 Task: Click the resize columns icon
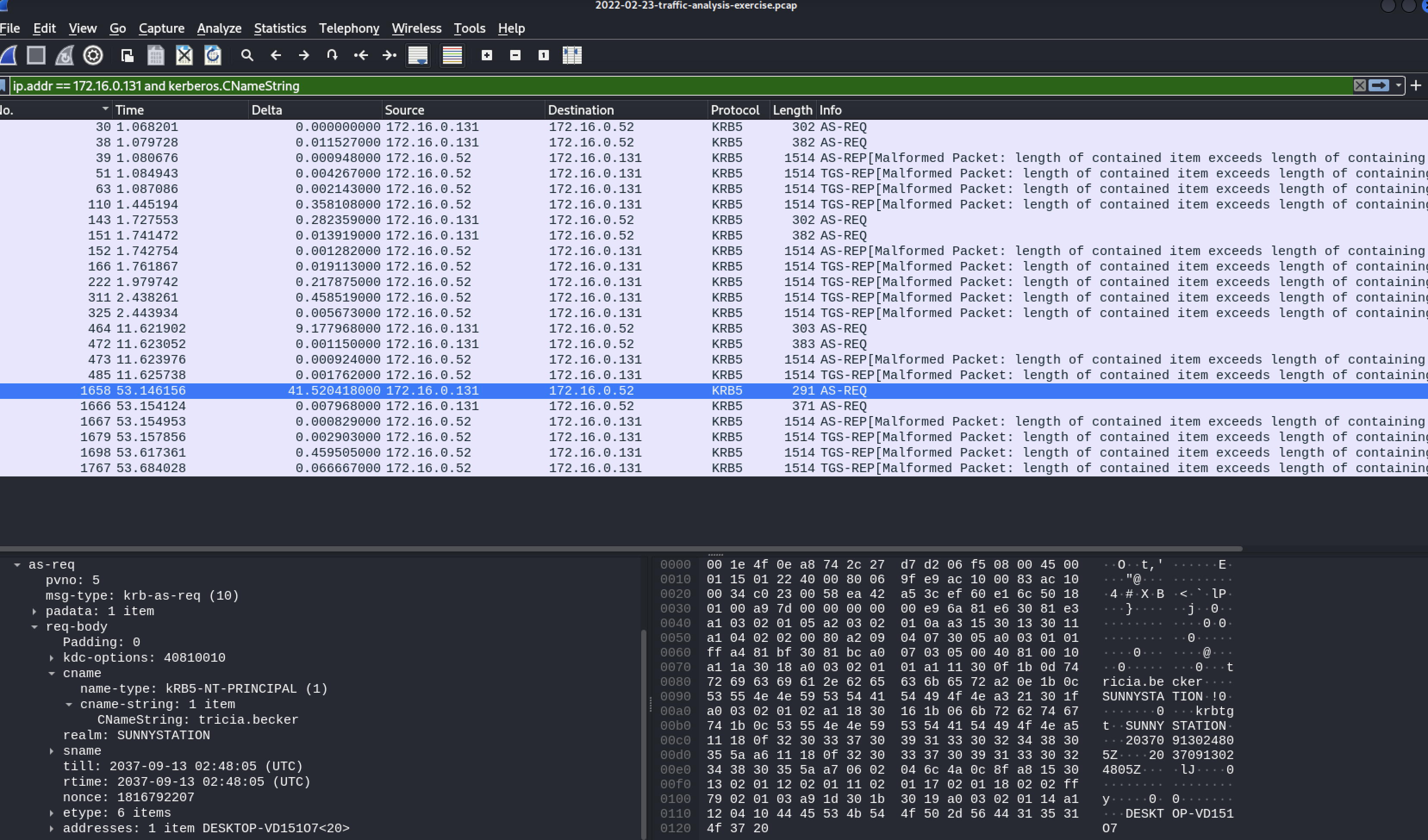point(572,55)
